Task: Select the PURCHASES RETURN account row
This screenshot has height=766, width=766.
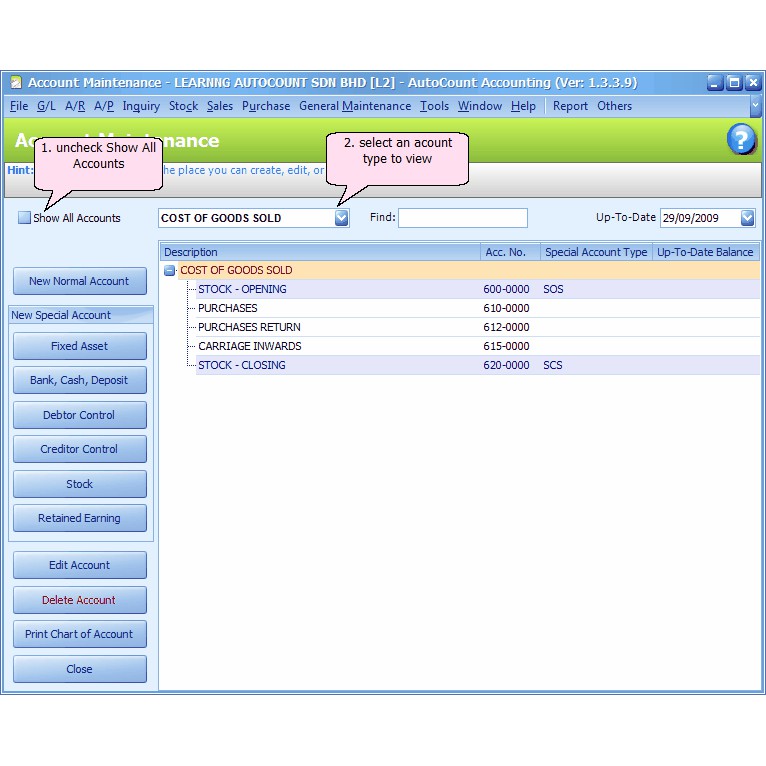Action: (x=249, y=327)
